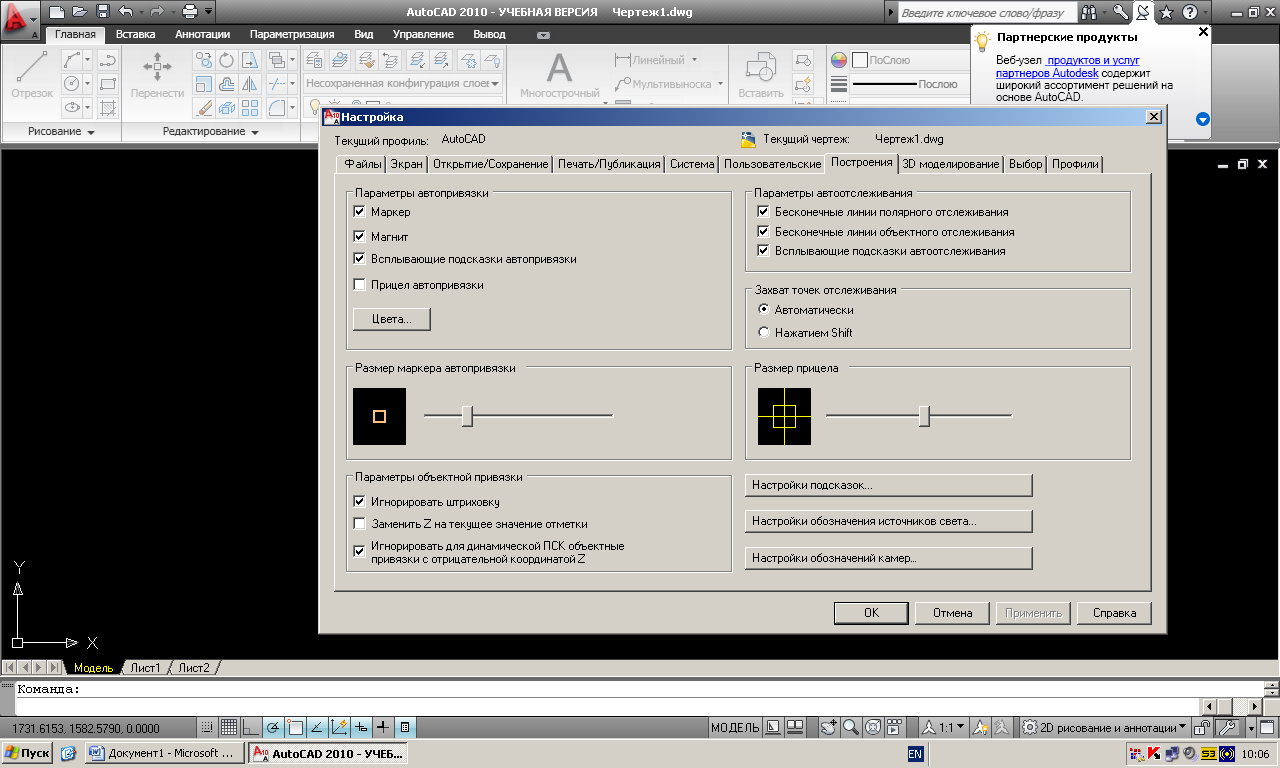
Task: Open the Communication Center satellite dish icon
Action: pos(1143,12)
